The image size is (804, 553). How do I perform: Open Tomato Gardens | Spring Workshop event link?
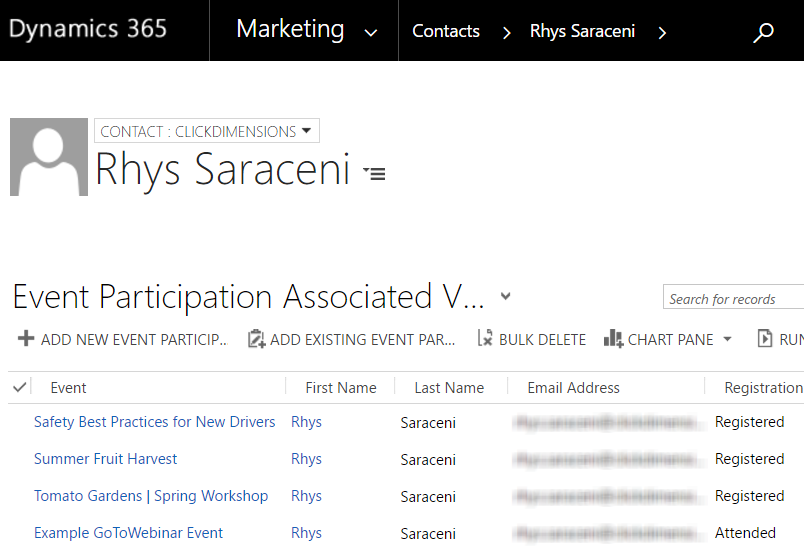[x=151, y=496]
